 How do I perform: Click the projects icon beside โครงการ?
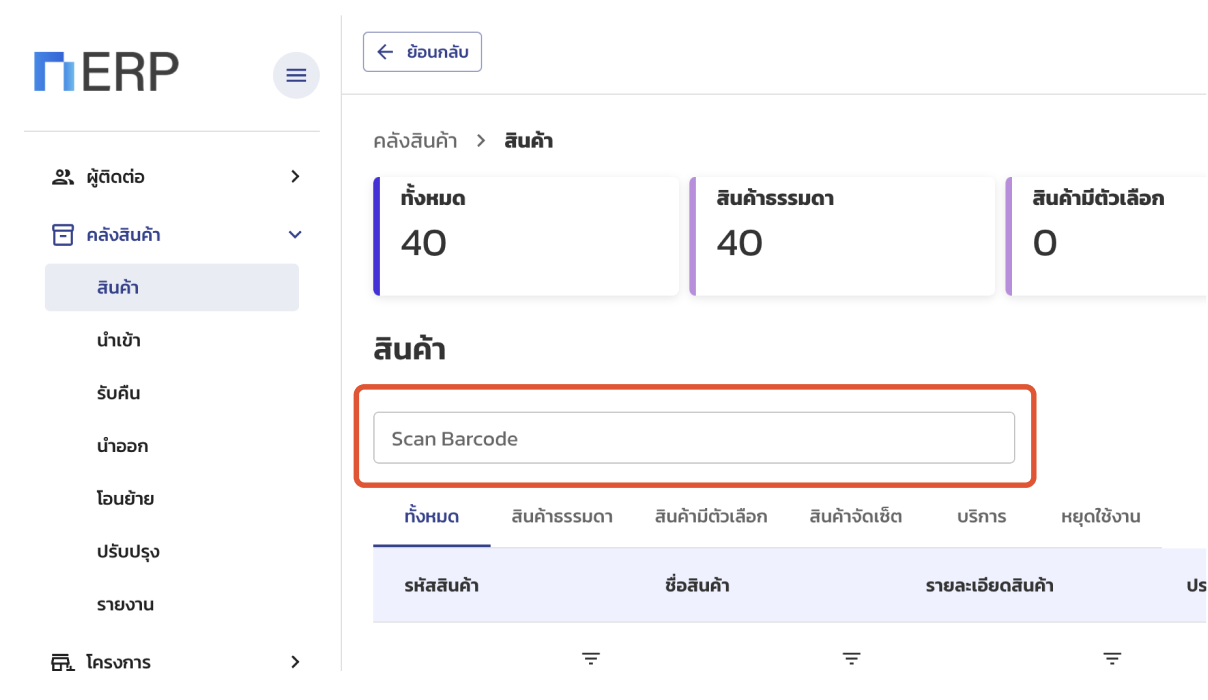click(60, 661)
